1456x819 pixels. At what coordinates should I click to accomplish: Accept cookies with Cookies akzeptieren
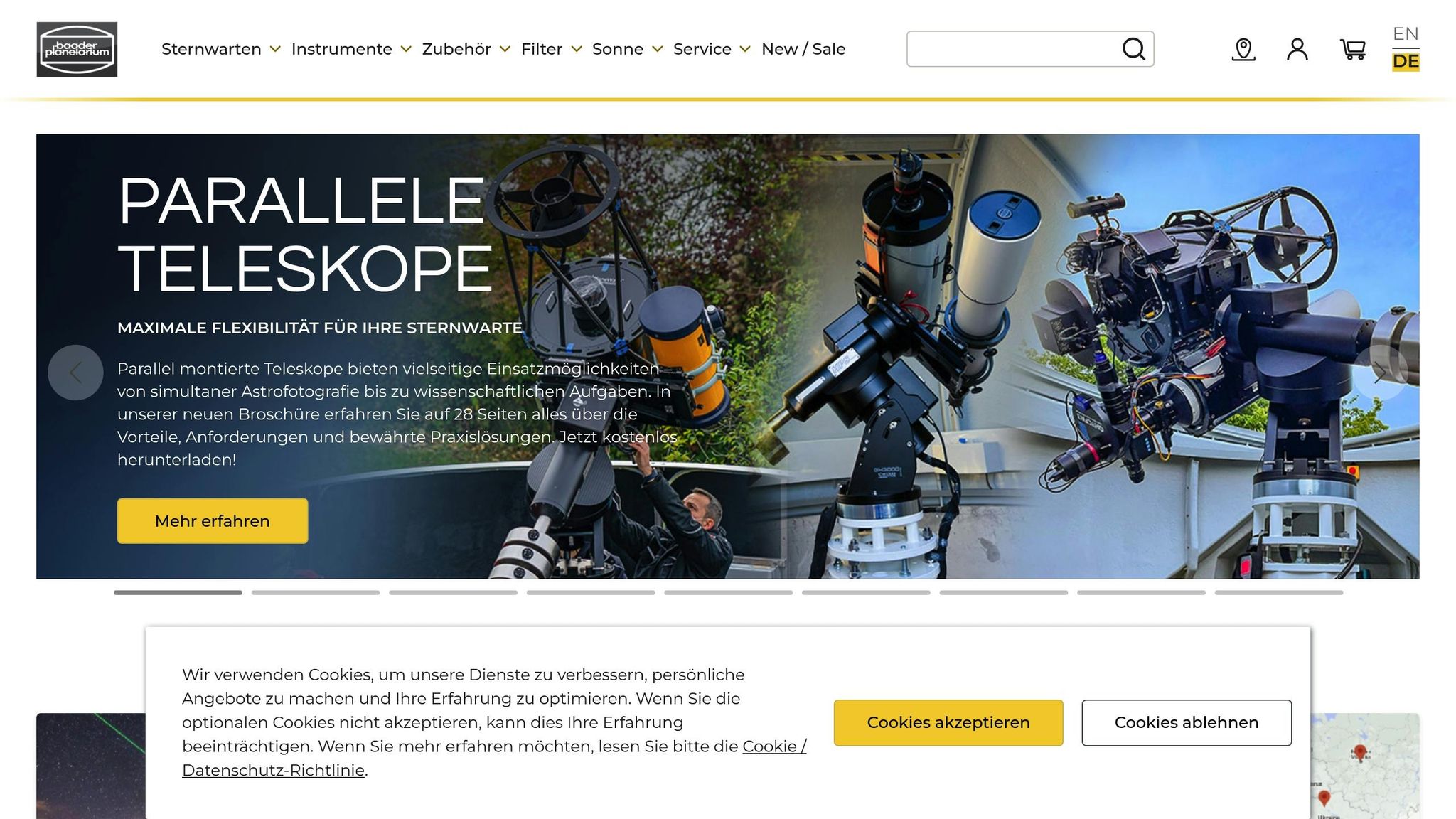tap(948, 722)
